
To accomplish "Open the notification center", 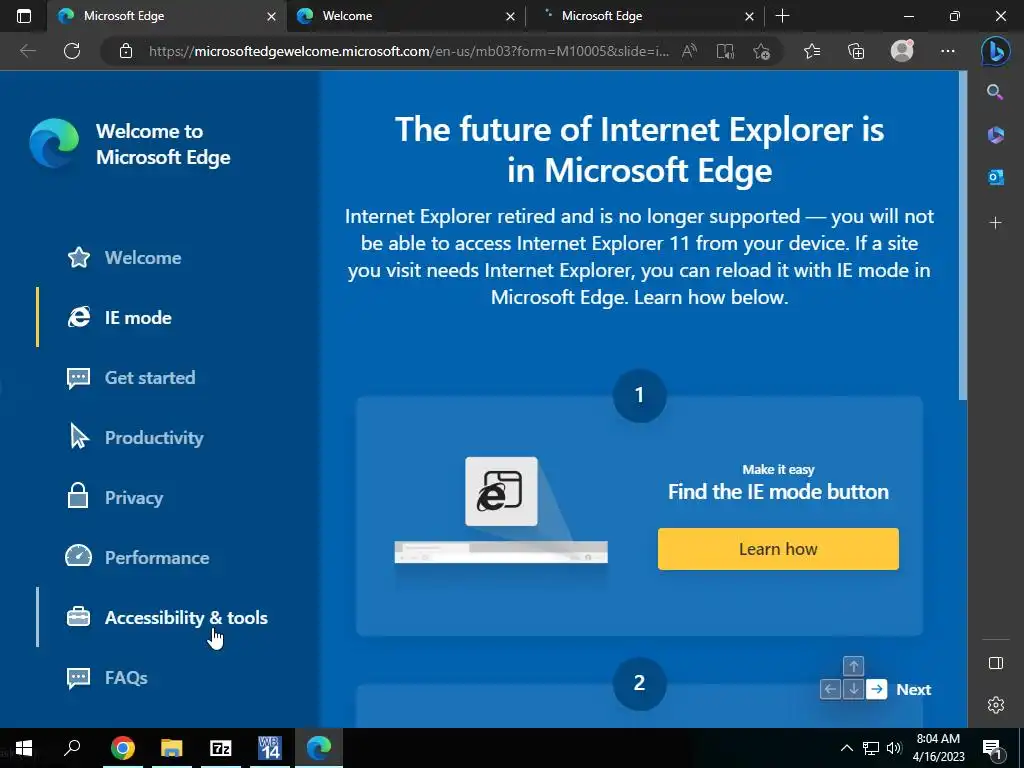I will [992, 749].
